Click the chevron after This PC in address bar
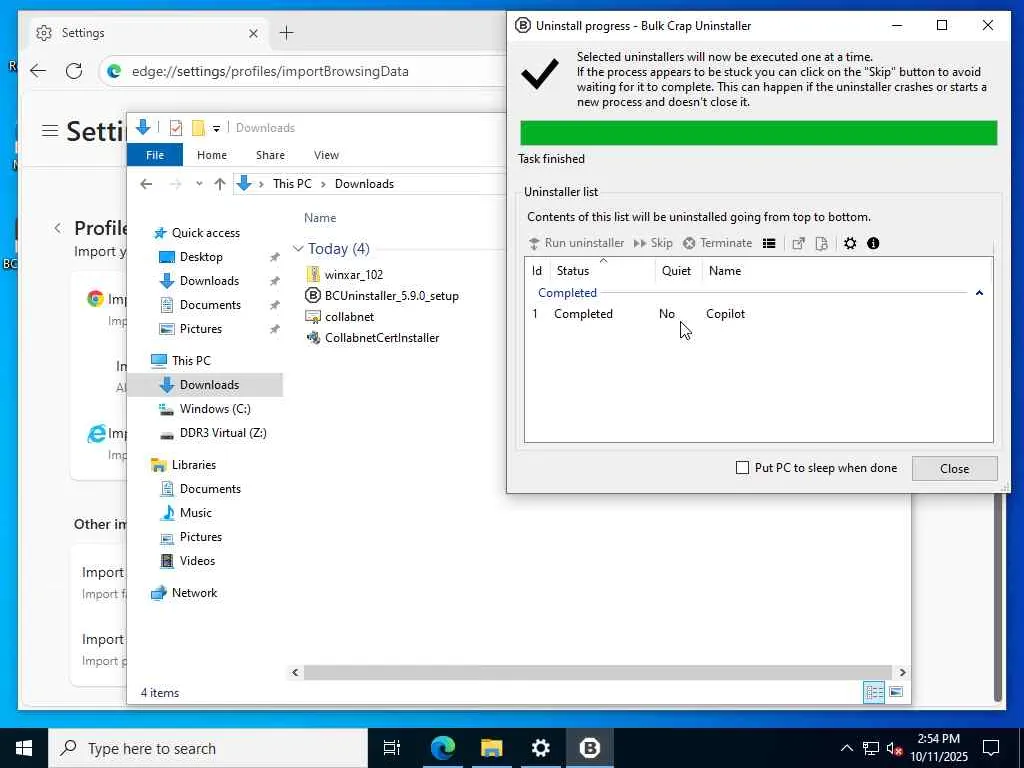1024x768 pixels. [323, 184]
